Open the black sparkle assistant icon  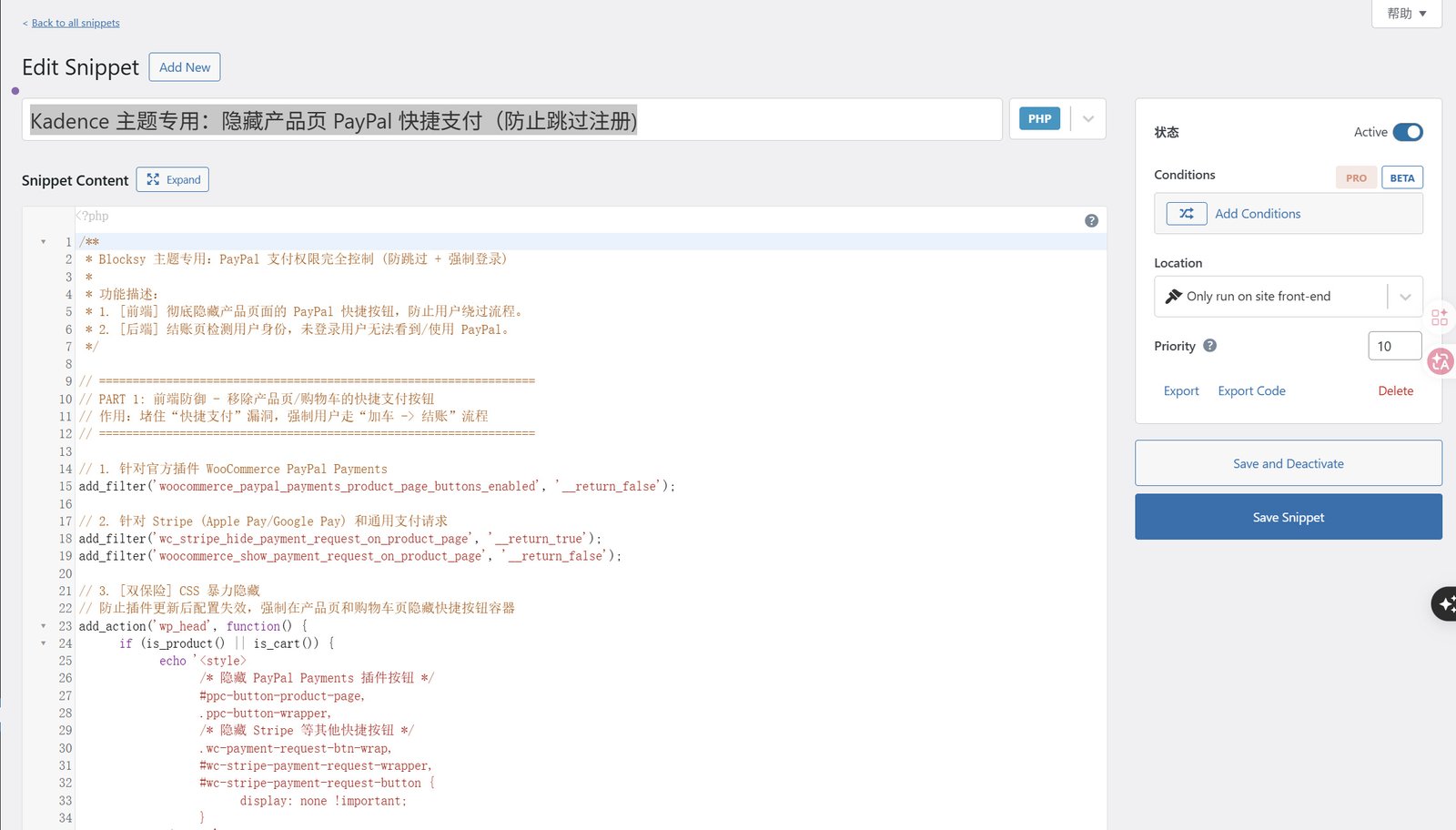click(x=1445, y=603)
